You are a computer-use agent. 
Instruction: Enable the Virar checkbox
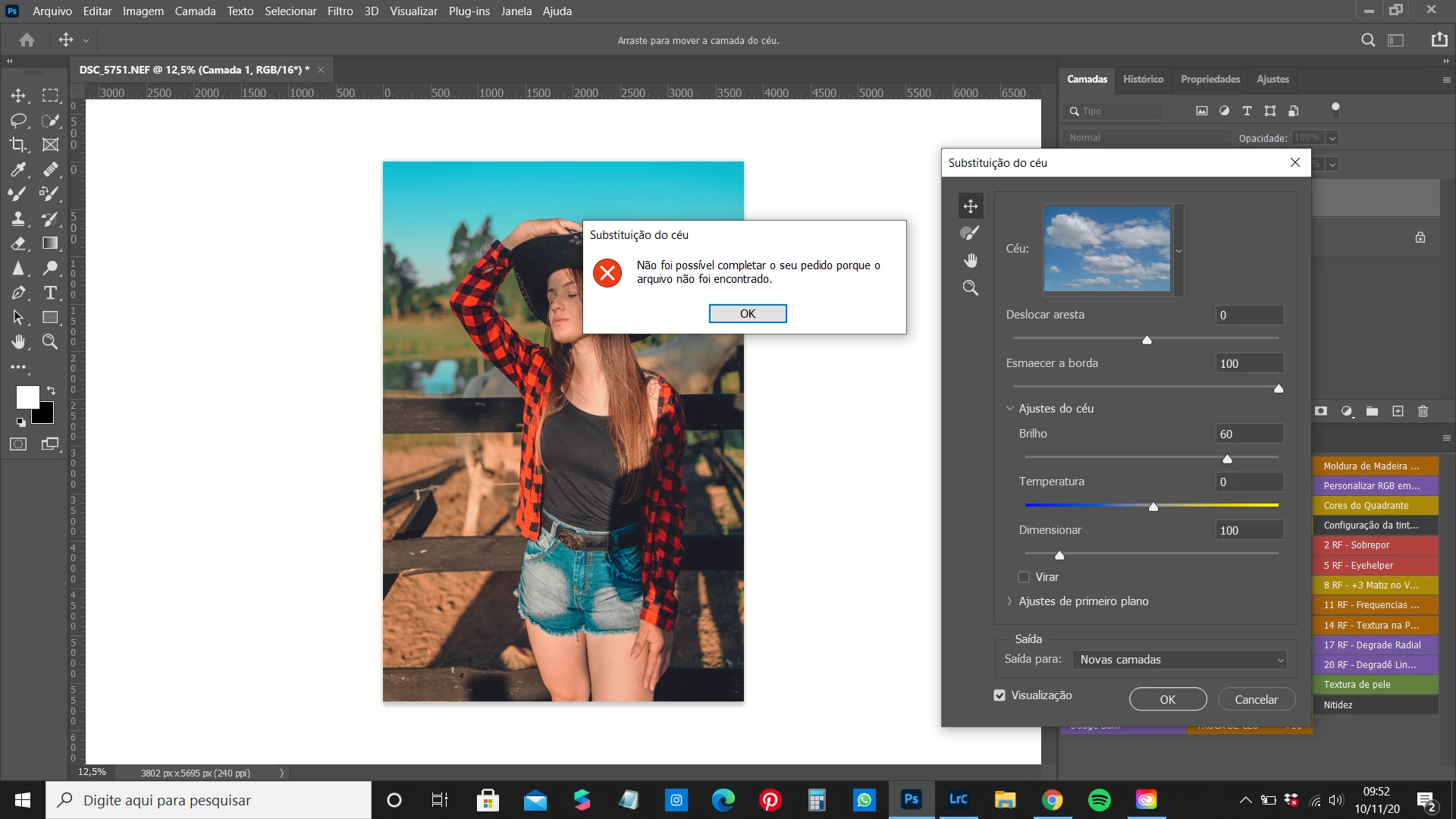coord(1024,577)
